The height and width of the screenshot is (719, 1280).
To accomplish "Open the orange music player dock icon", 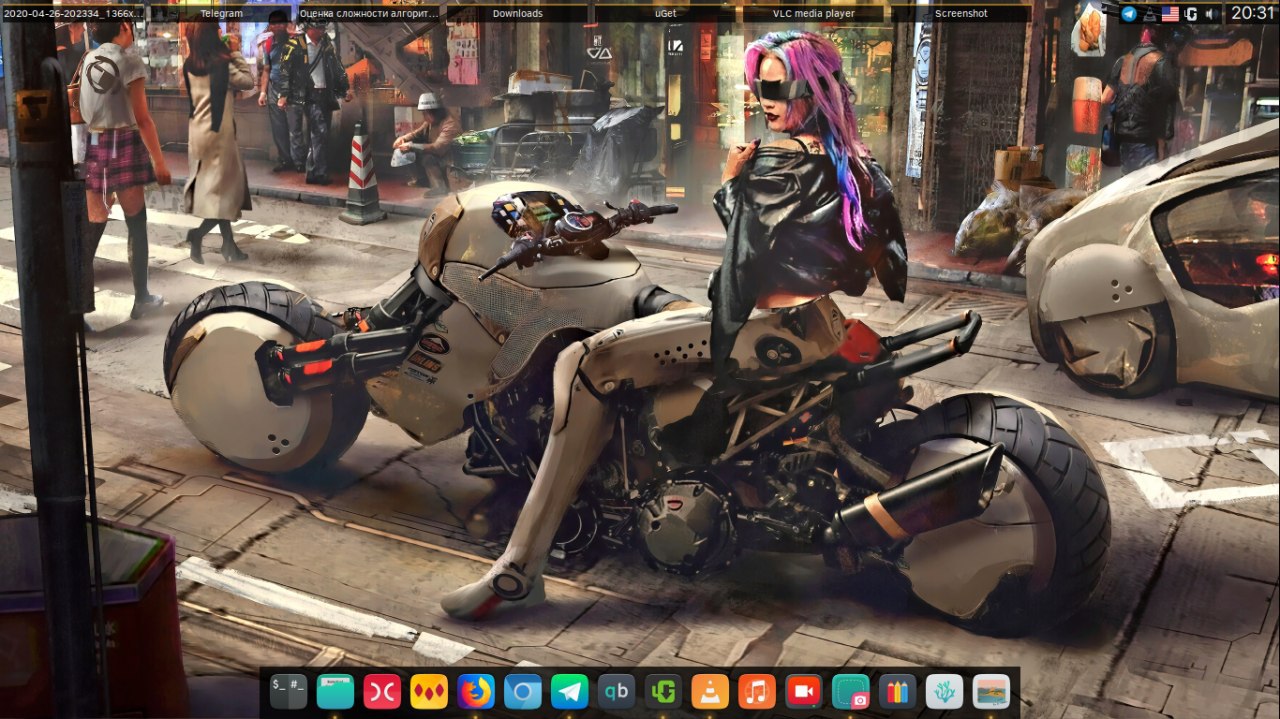I will [x=757, y=691].
